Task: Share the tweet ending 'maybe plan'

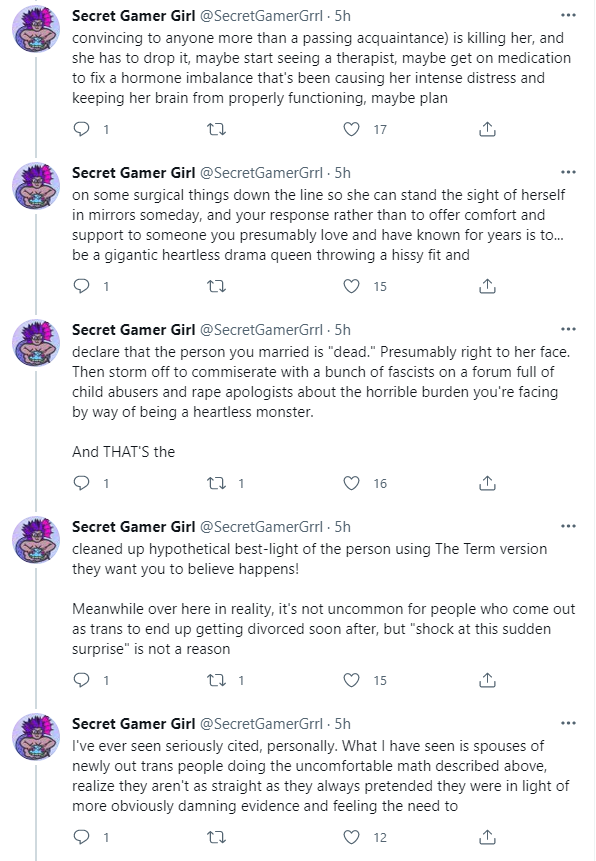Action: [x=487, y=129]
